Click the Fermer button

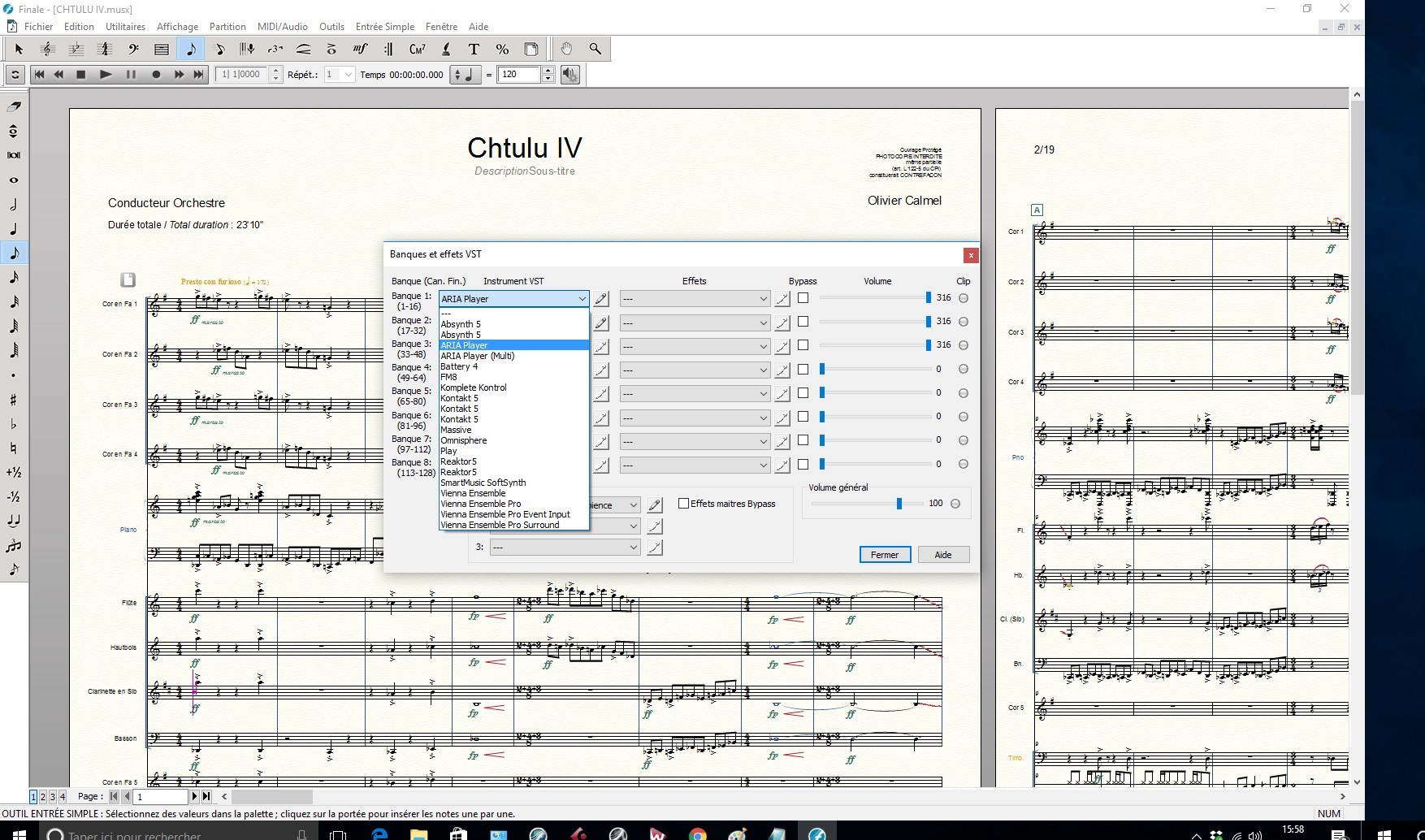coord(885,555)
